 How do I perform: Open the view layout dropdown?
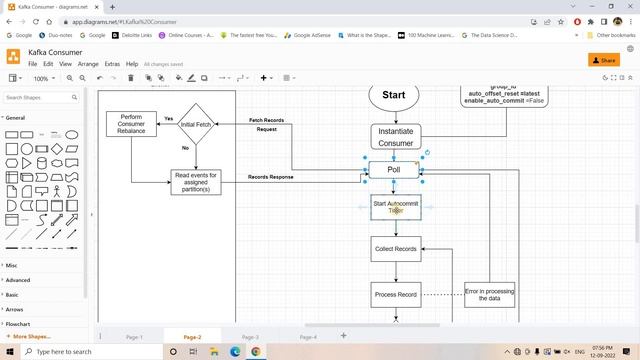pyautogui.click(x=15, y=78)
